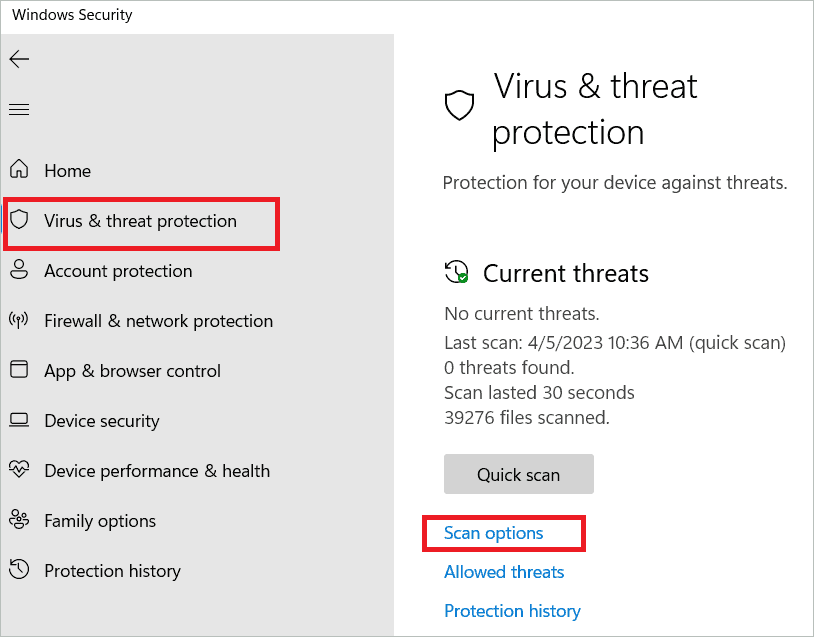Open Home in the sidebar
The height and width of the screenshot is (637, 814).
tap(67, 171)
